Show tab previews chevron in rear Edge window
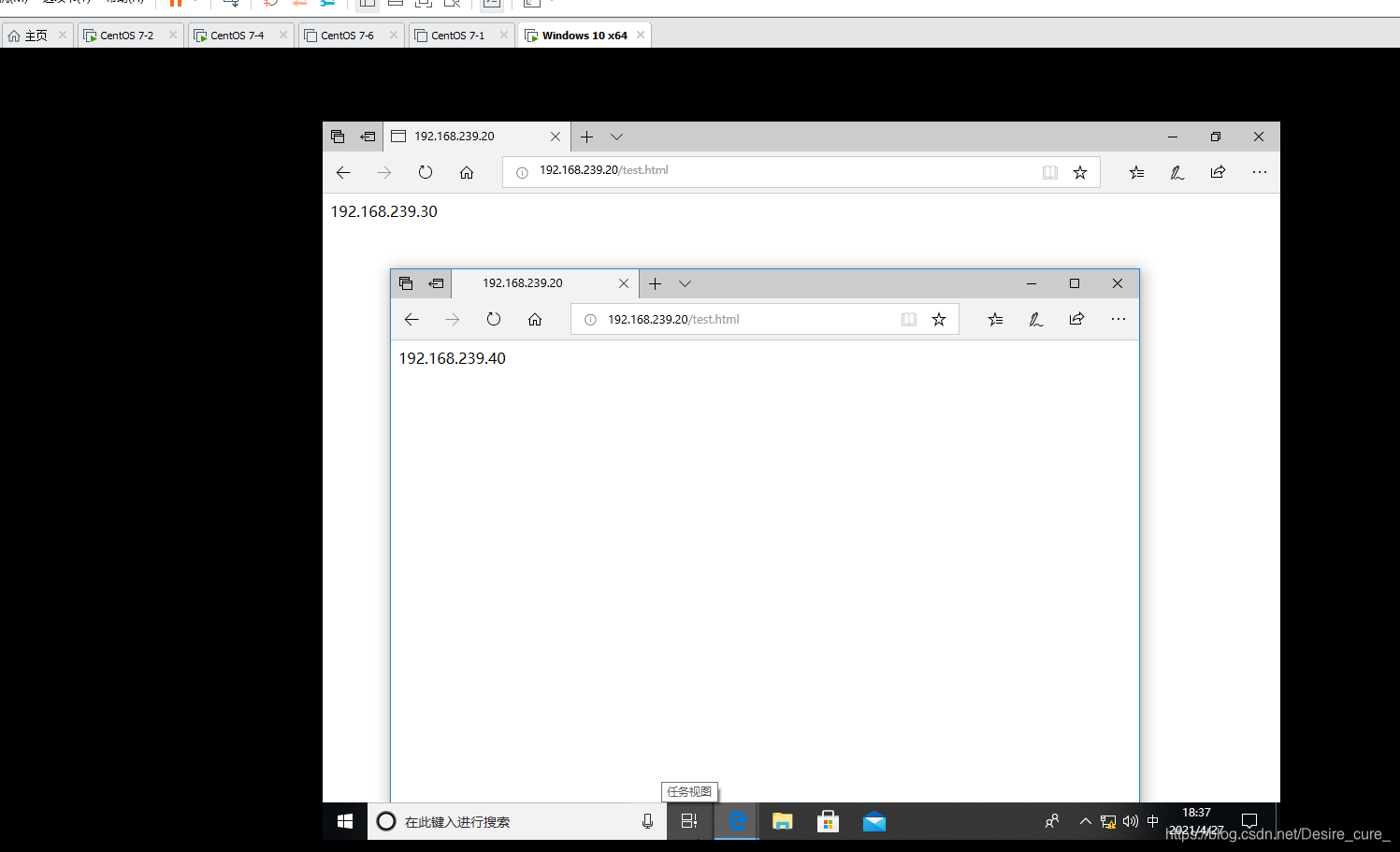Viewport: 1400px width, 852px height. tap(617, 137)
